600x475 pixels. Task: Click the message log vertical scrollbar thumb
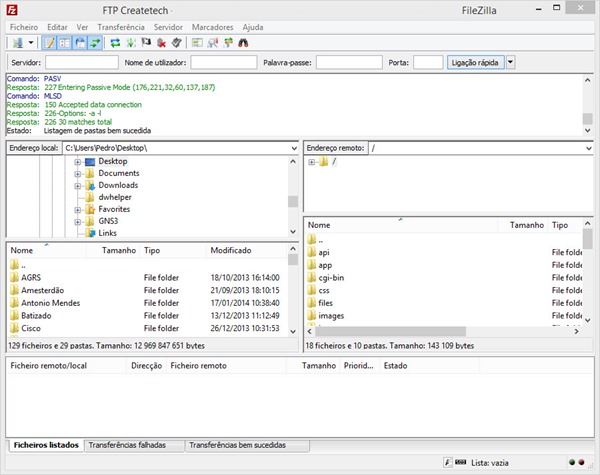587,118
